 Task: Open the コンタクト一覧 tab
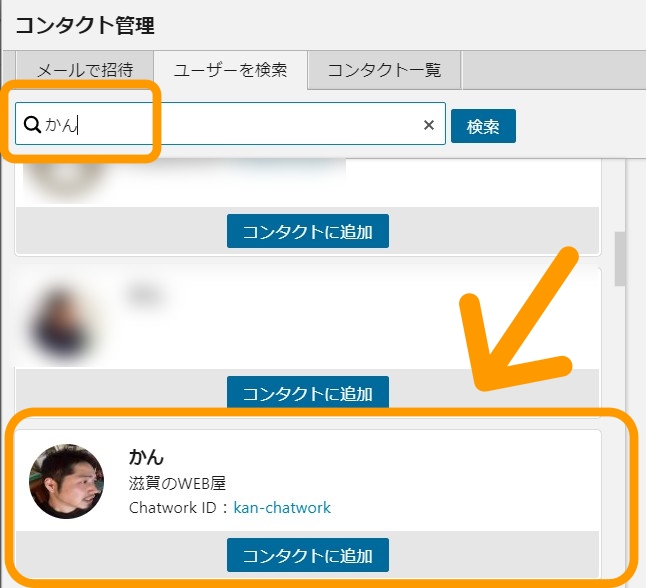384,71
